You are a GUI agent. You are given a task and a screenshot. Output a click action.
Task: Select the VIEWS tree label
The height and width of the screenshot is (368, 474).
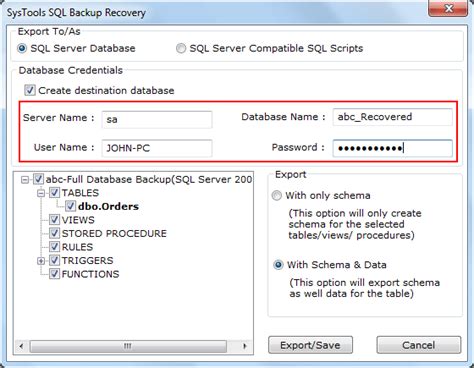tap(78, 220)
